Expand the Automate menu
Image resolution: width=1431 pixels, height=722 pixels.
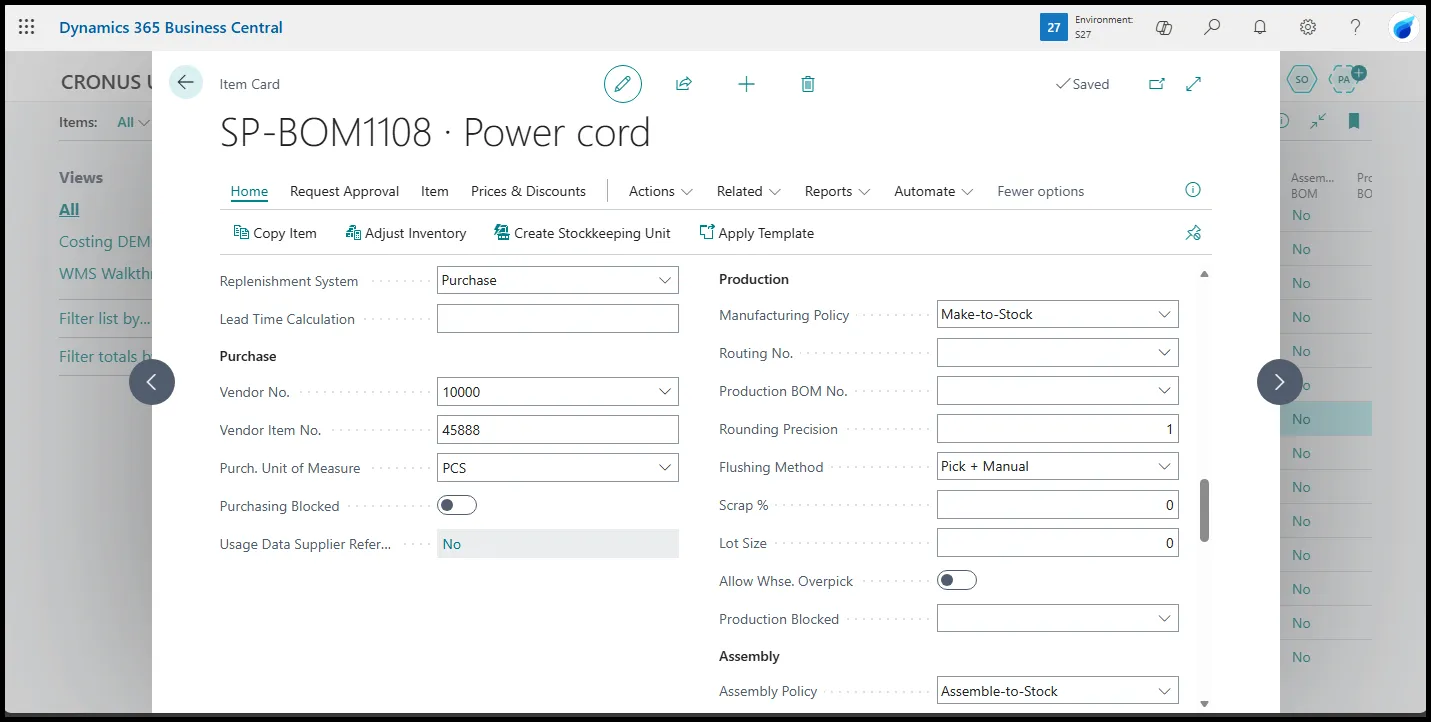click(934, 191)
